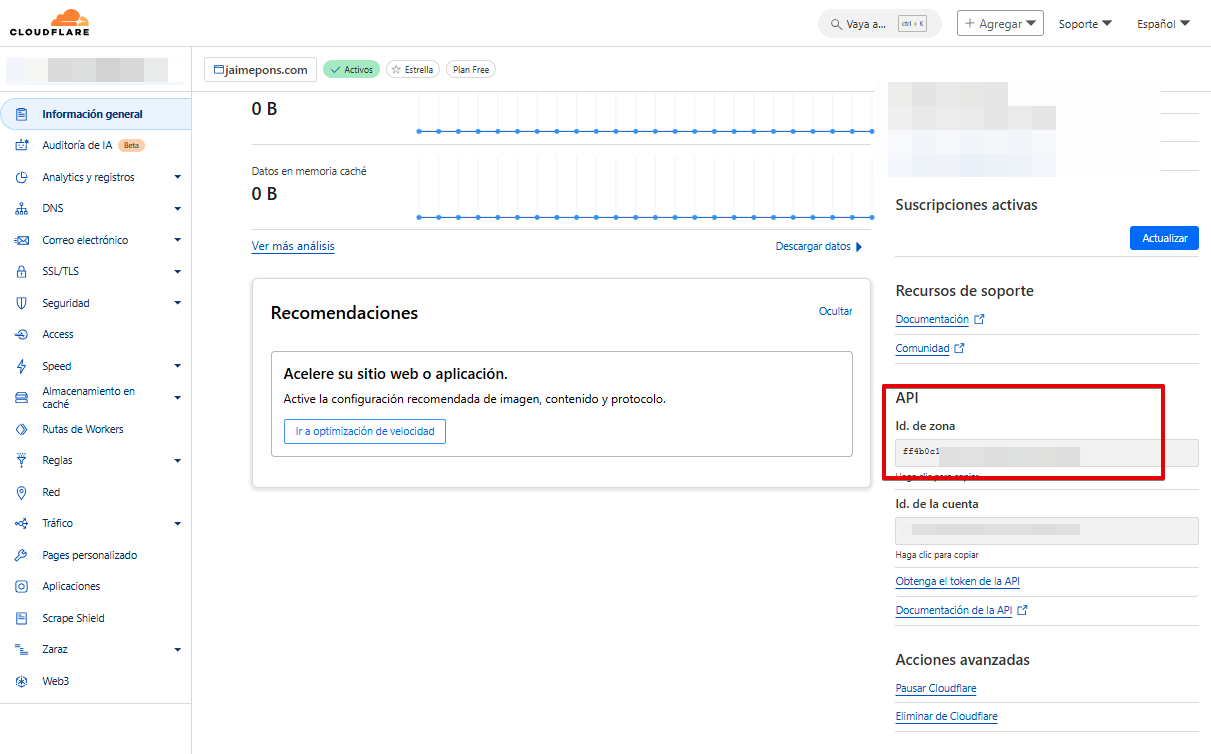The image size is (1211, 754).
Task: Click the Pages personalizado wrench icon
Action: tap(22, 556)
